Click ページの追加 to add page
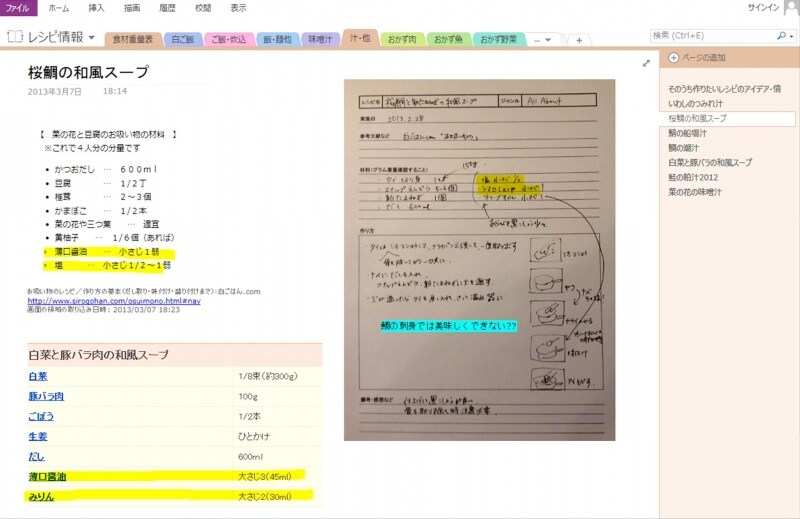Viewport: 800px width, 519px height. [x=704, y=58]
